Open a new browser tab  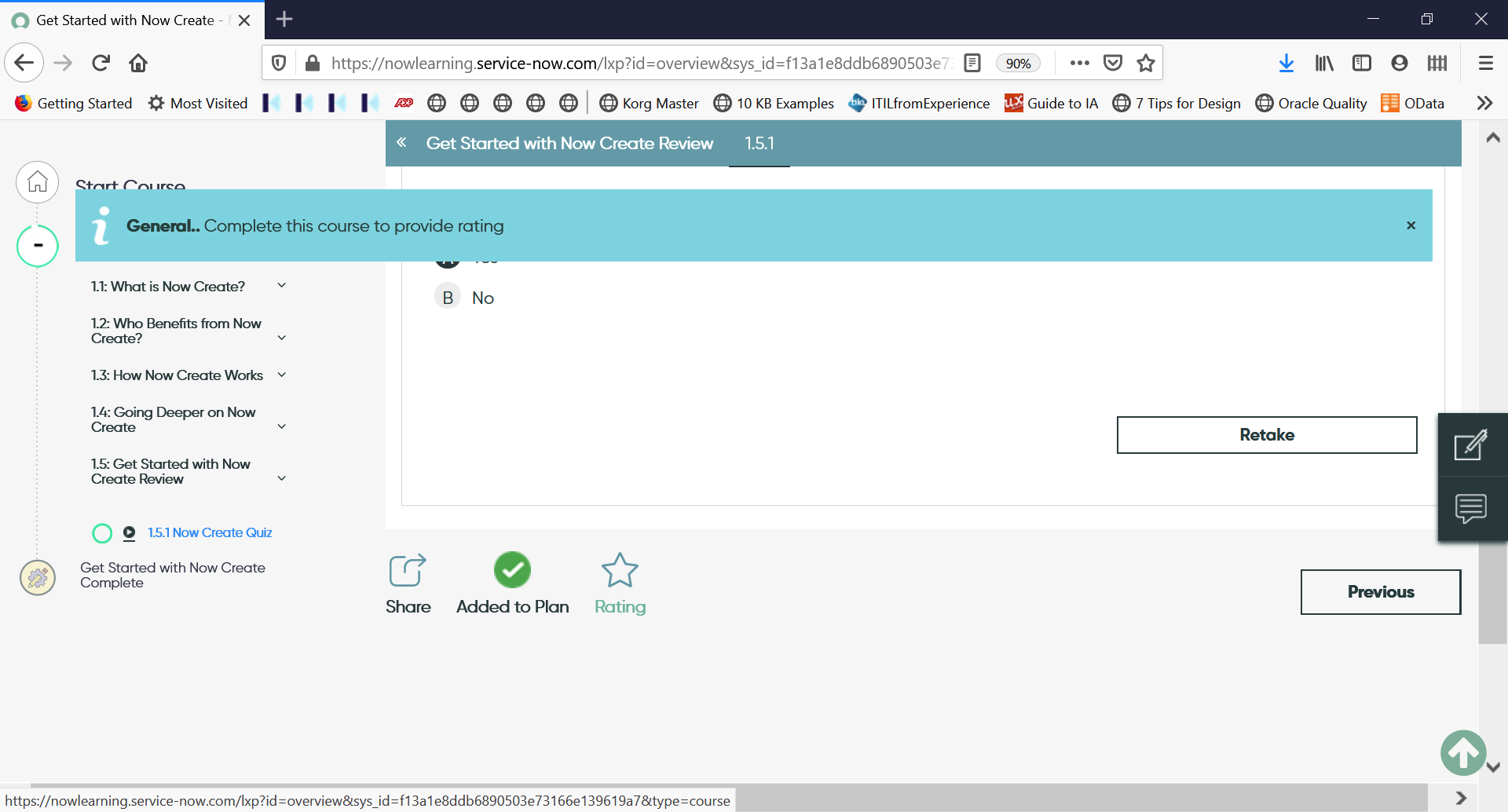tap(284, 20)
